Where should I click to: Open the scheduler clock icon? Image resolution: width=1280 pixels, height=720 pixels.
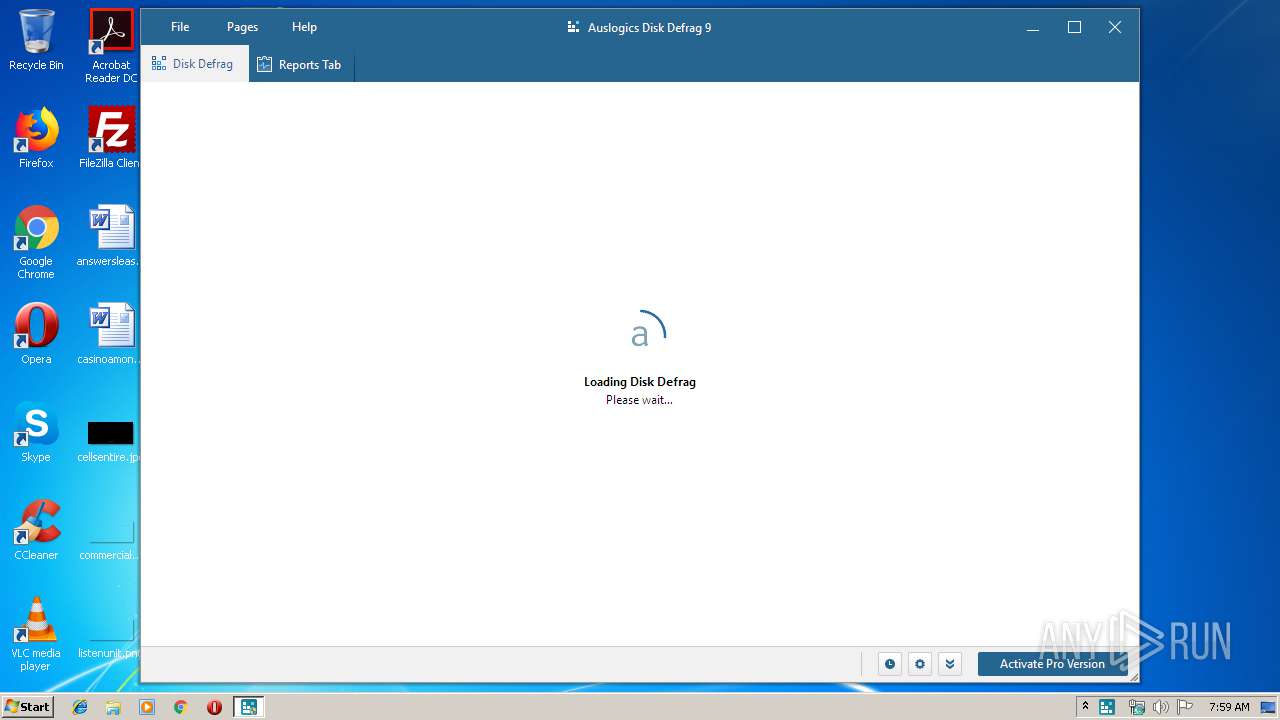coord(889,664)
